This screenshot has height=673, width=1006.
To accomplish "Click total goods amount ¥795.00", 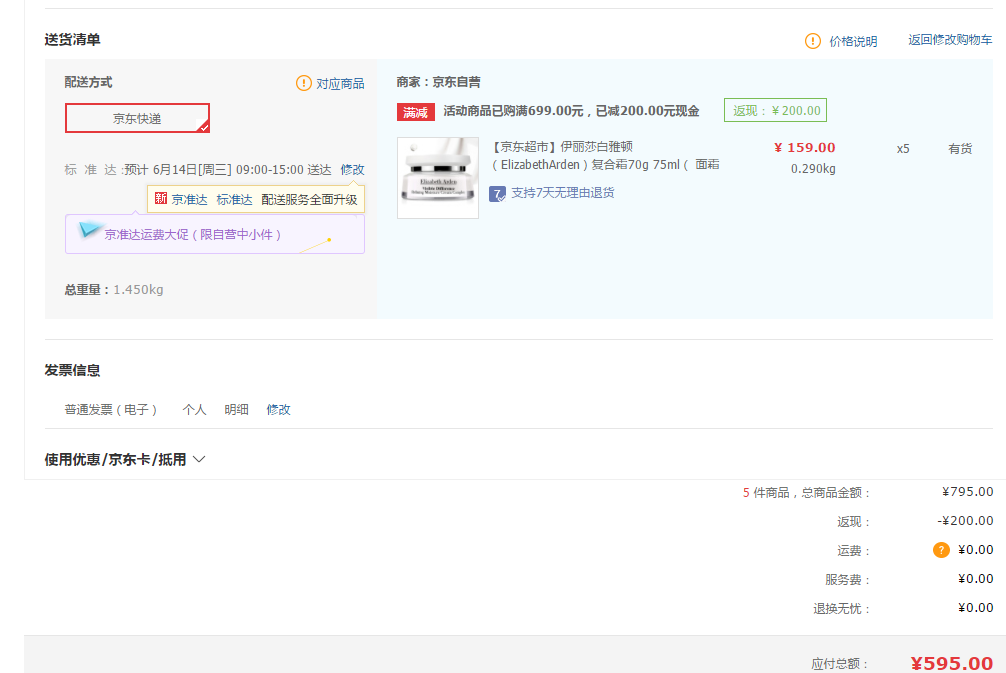I will (968, 491).
